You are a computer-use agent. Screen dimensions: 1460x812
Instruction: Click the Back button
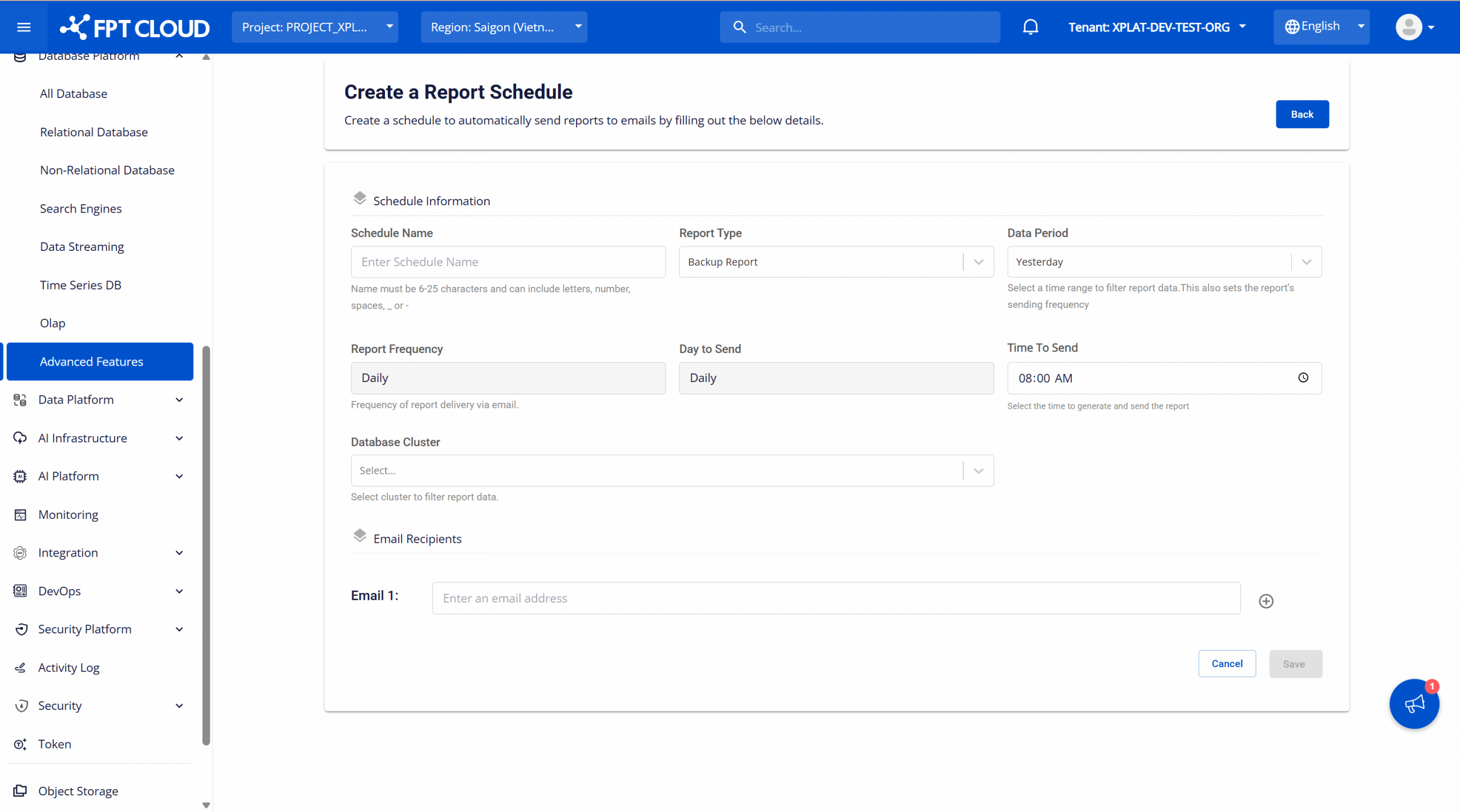pyautogui.click(x=1301, y=114)
